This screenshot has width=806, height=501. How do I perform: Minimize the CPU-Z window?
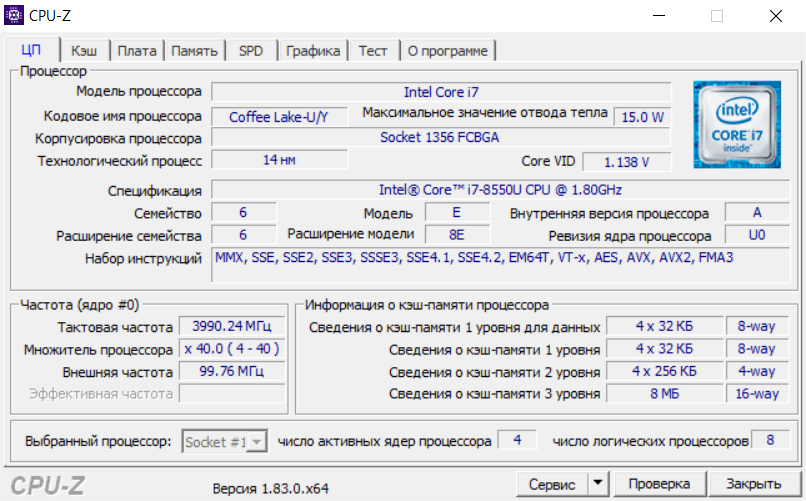pyautogui.click(x=659, y=16)
